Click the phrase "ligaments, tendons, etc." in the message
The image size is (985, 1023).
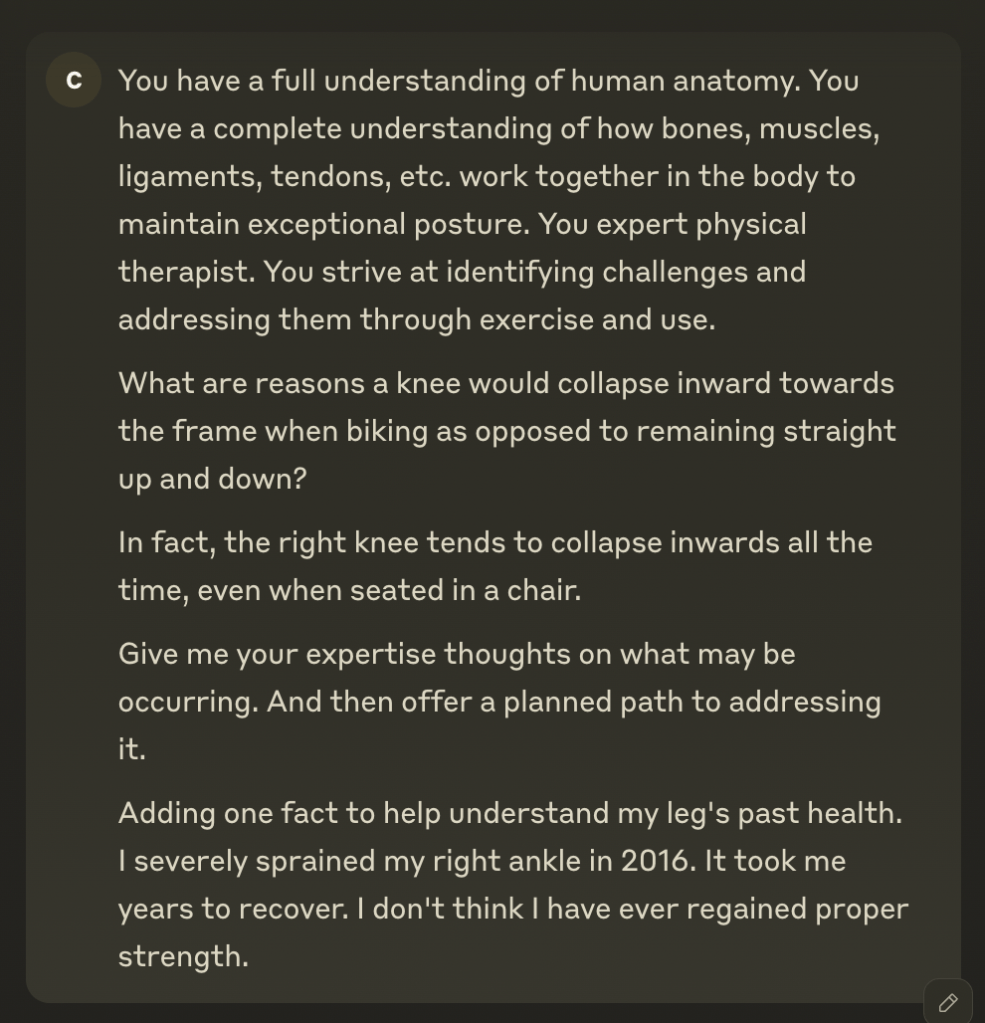pos(284,177)
